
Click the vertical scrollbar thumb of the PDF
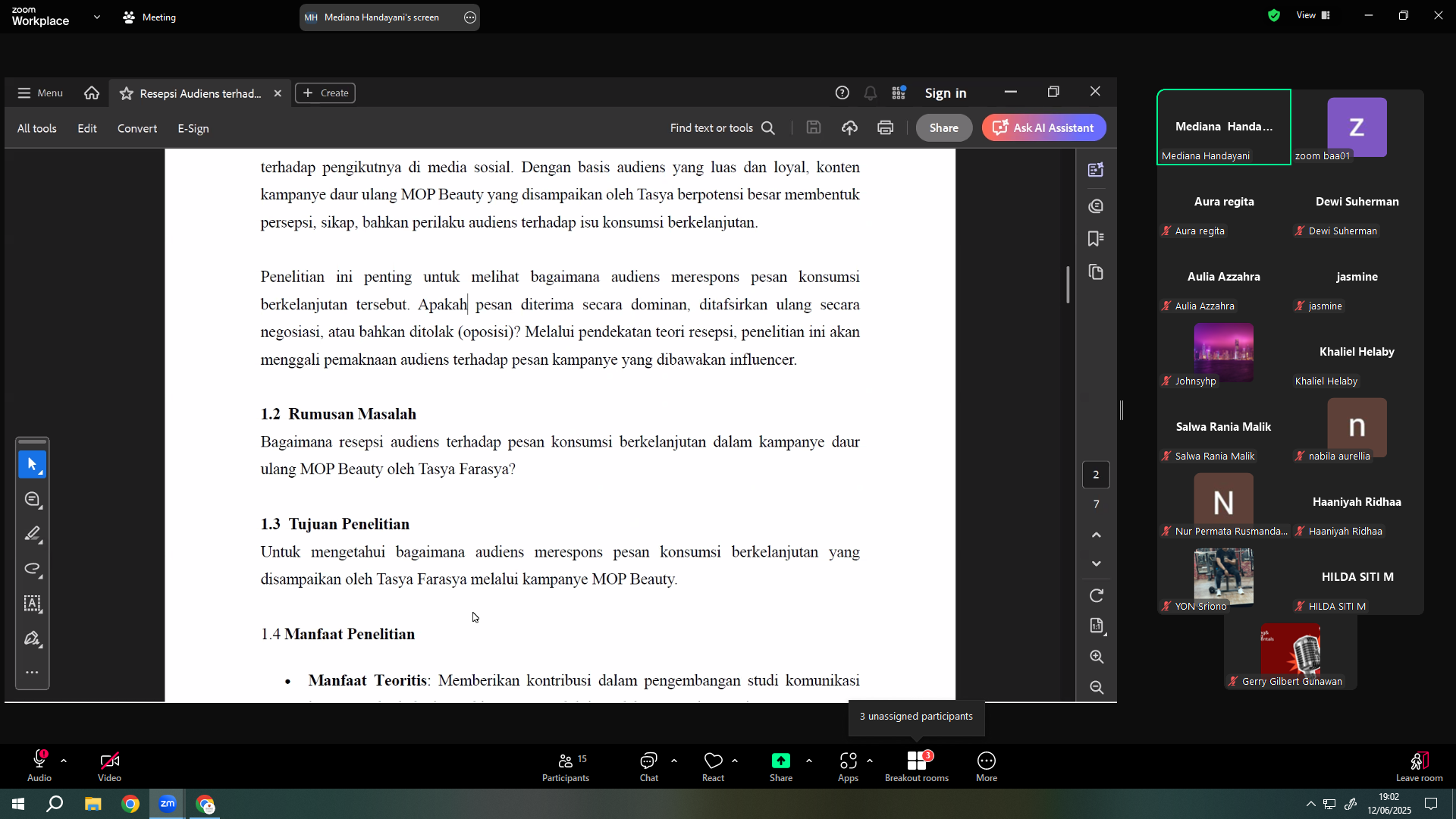[x=1068, y=284]
